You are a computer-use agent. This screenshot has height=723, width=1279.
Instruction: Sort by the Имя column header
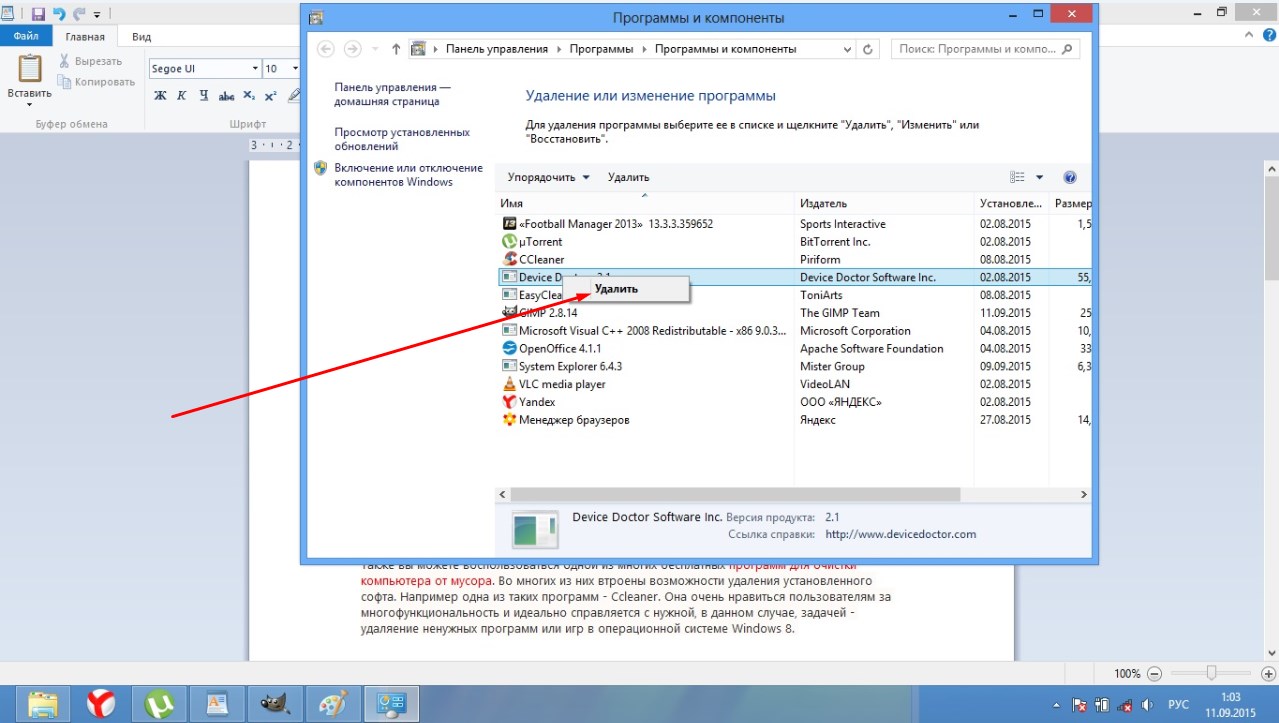(x=644, y=203)
